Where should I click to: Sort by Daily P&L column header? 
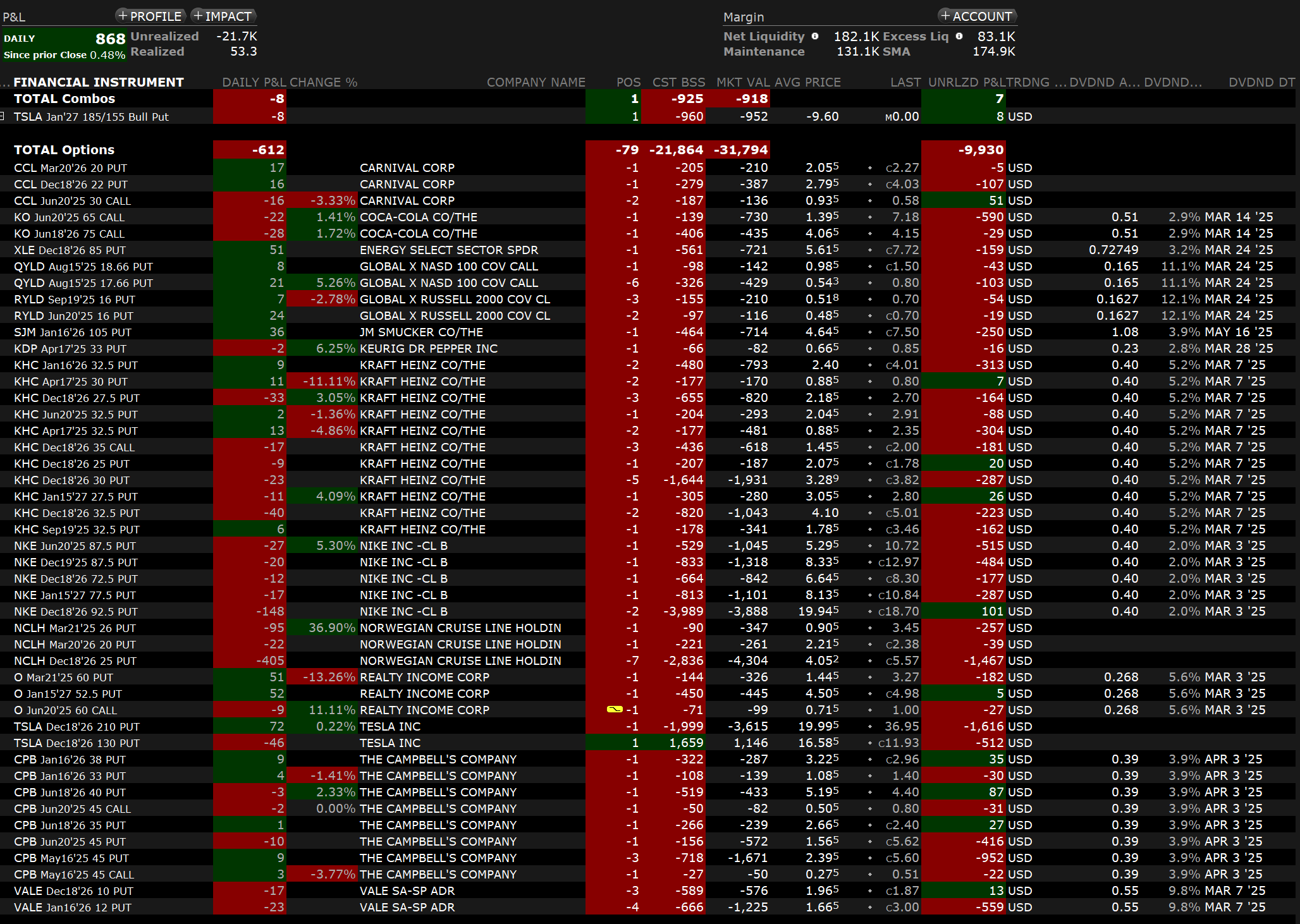tap(254, 82)
